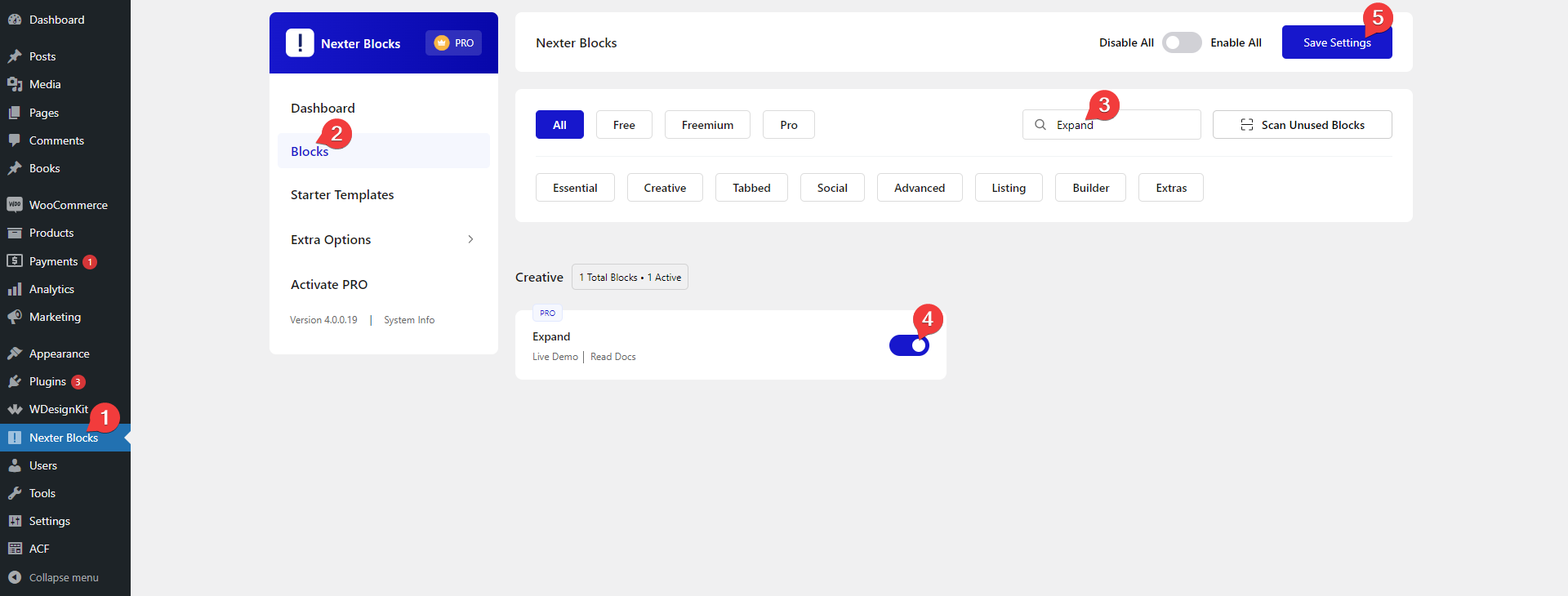Toggle the Disable All/Enable All switch

click(1182, 42)
